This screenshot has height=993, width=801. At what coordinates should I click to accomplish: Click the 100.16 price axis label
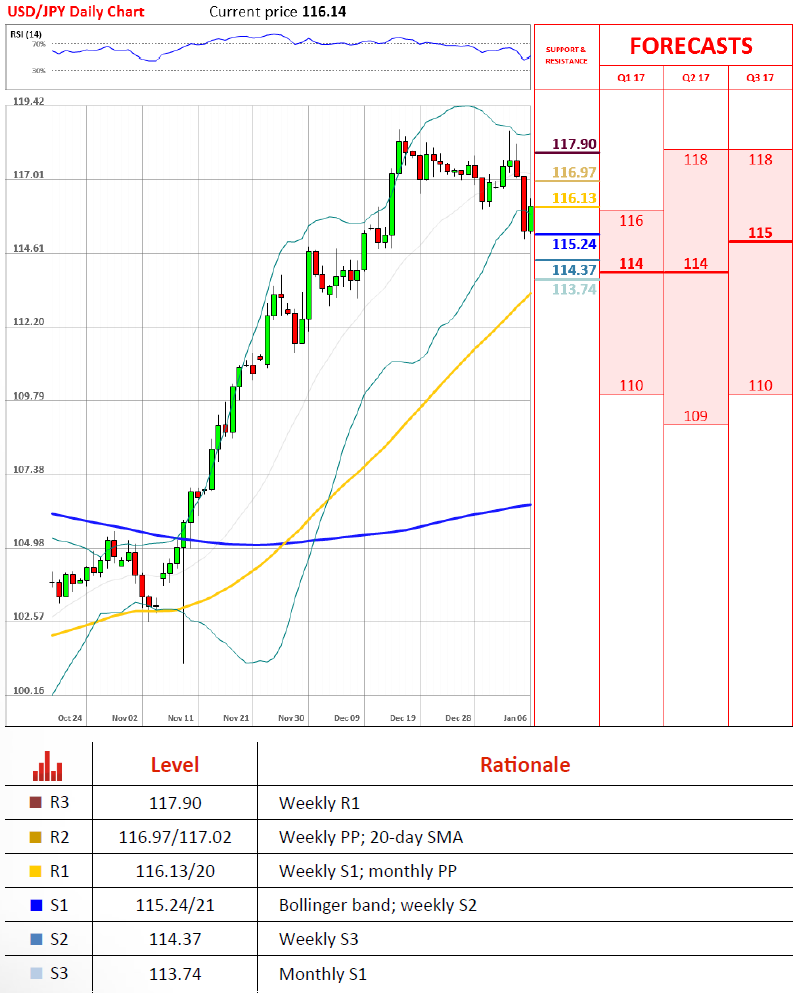click(x=28, y=690)
